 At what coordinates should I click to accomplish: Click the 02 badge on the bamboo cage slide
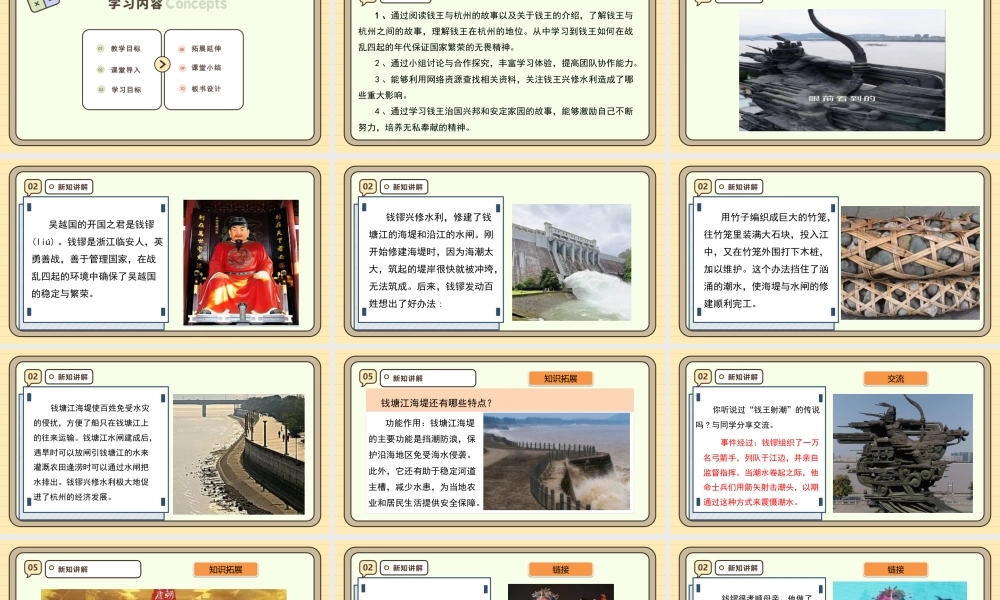(703, 187)
